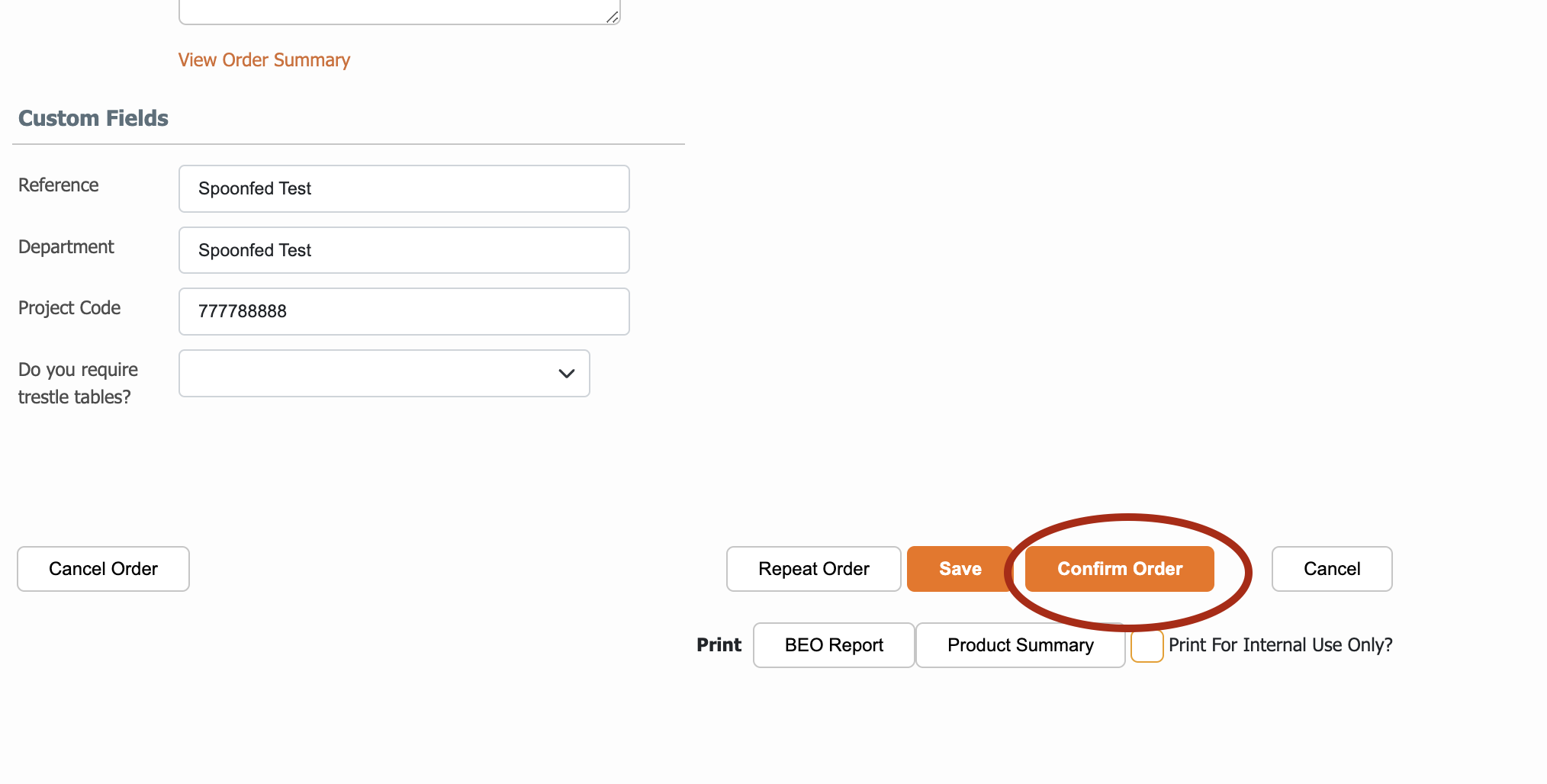Click the textarea resize handle icon
Screen dimensions: 1547x784
pos(613,17)
